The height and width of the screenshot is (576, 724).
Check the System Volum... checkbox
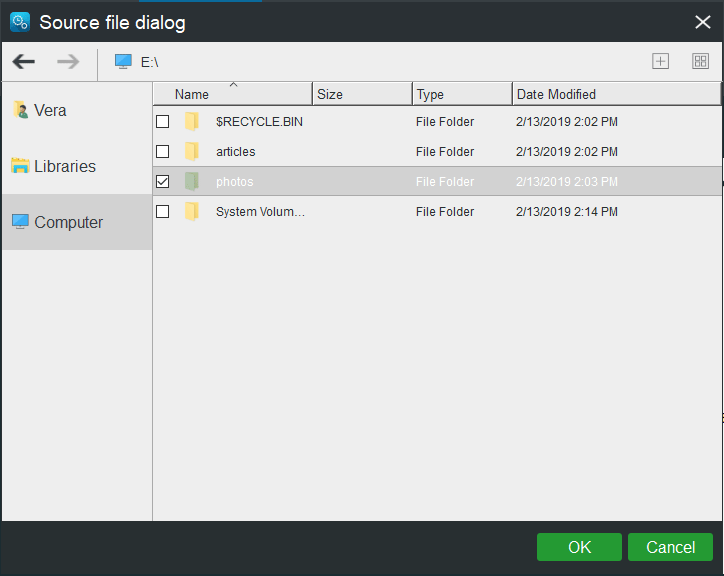tap(163, 212)
